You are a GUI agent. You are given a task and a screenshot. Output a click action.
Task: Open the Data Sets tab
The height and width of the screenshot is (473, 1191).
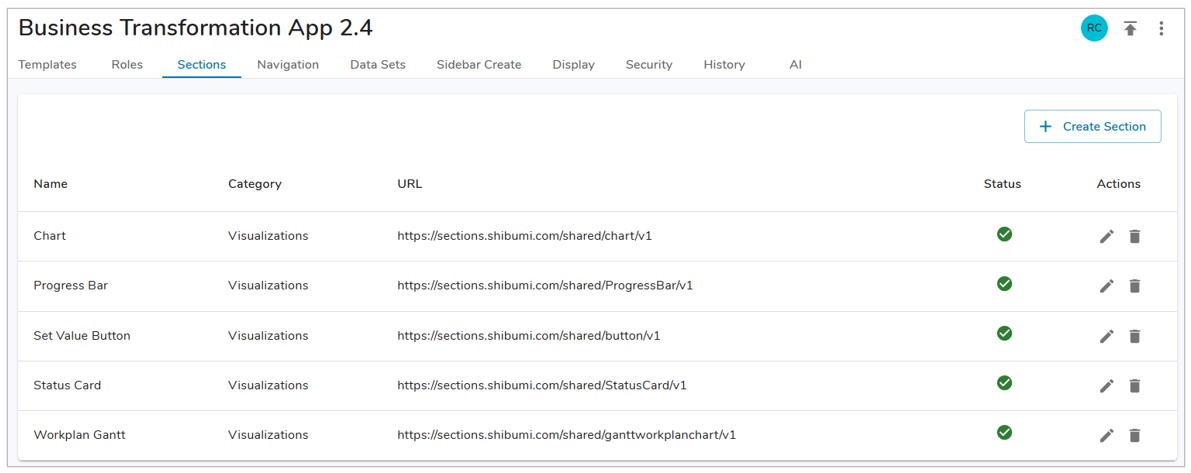coord(377,65)
